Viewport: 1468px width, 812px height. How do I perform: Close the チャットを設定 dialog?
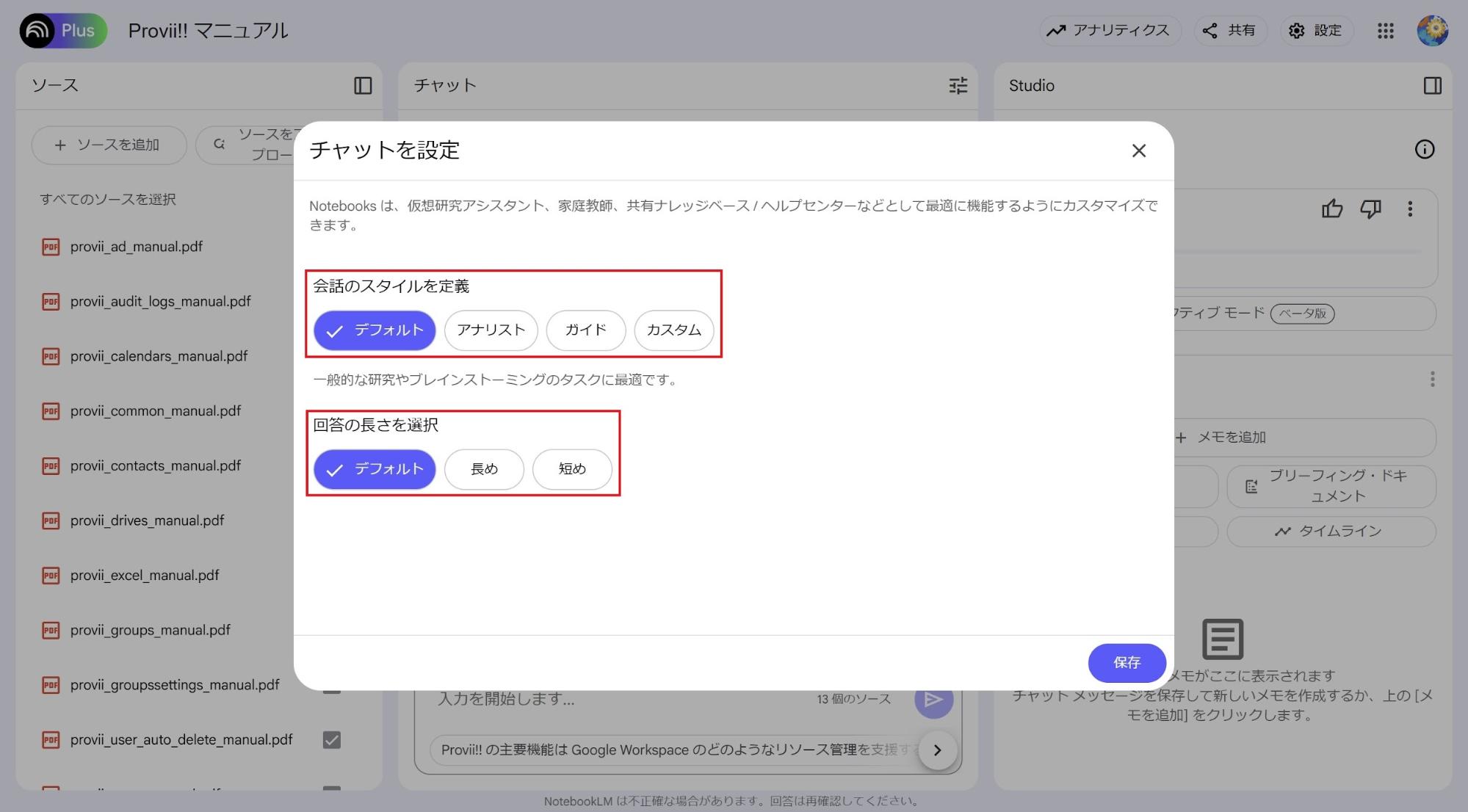click(1139, 151)
